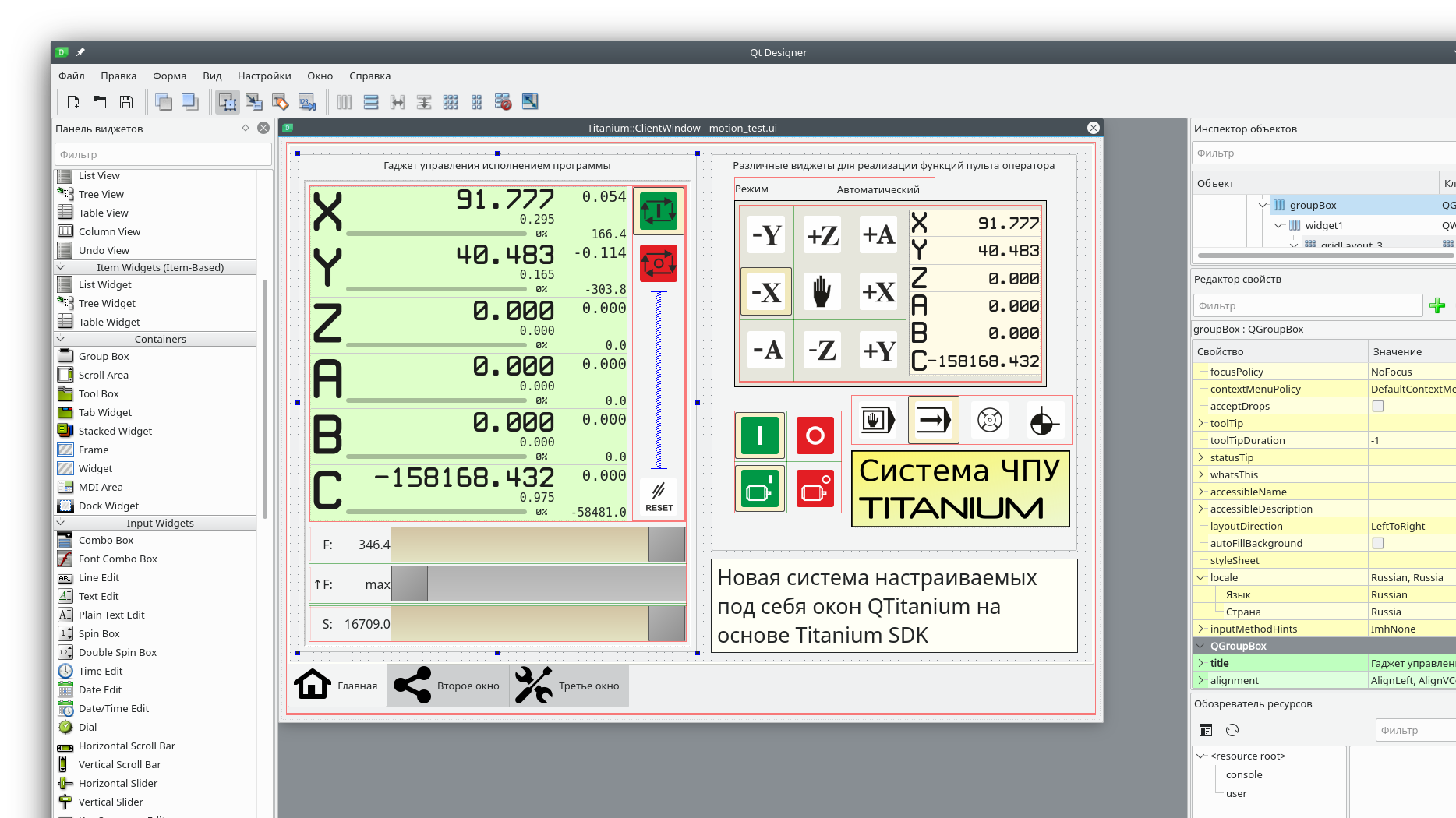Activate Edit Widgets mode

click(228, 102)
